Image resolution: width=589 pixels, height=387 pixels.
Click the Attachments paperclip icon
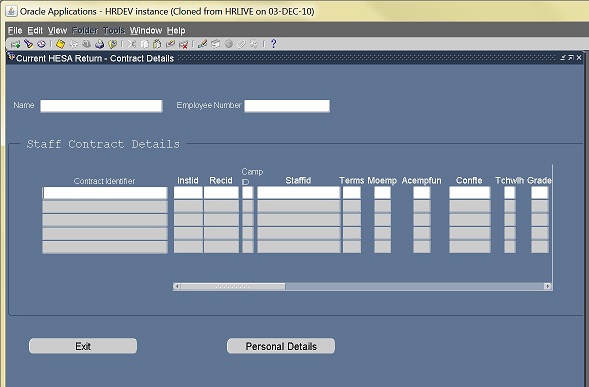click(241, 44)
